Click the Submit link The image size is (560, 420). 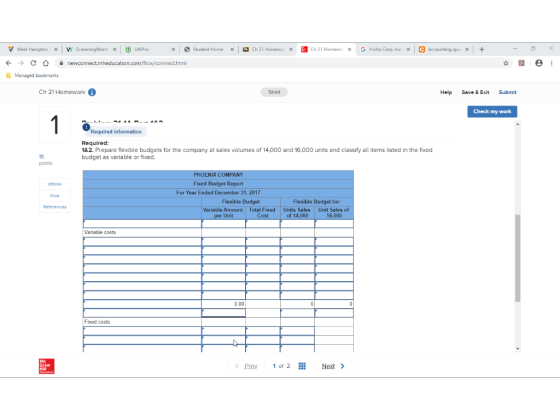(x=508, y=92)
